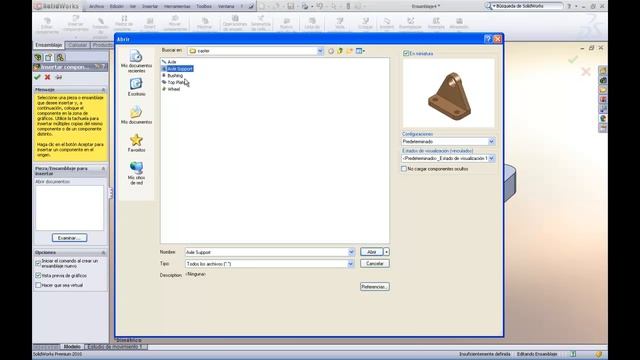Select the Bushing file
640x360 pixels.
coord(172,76)
